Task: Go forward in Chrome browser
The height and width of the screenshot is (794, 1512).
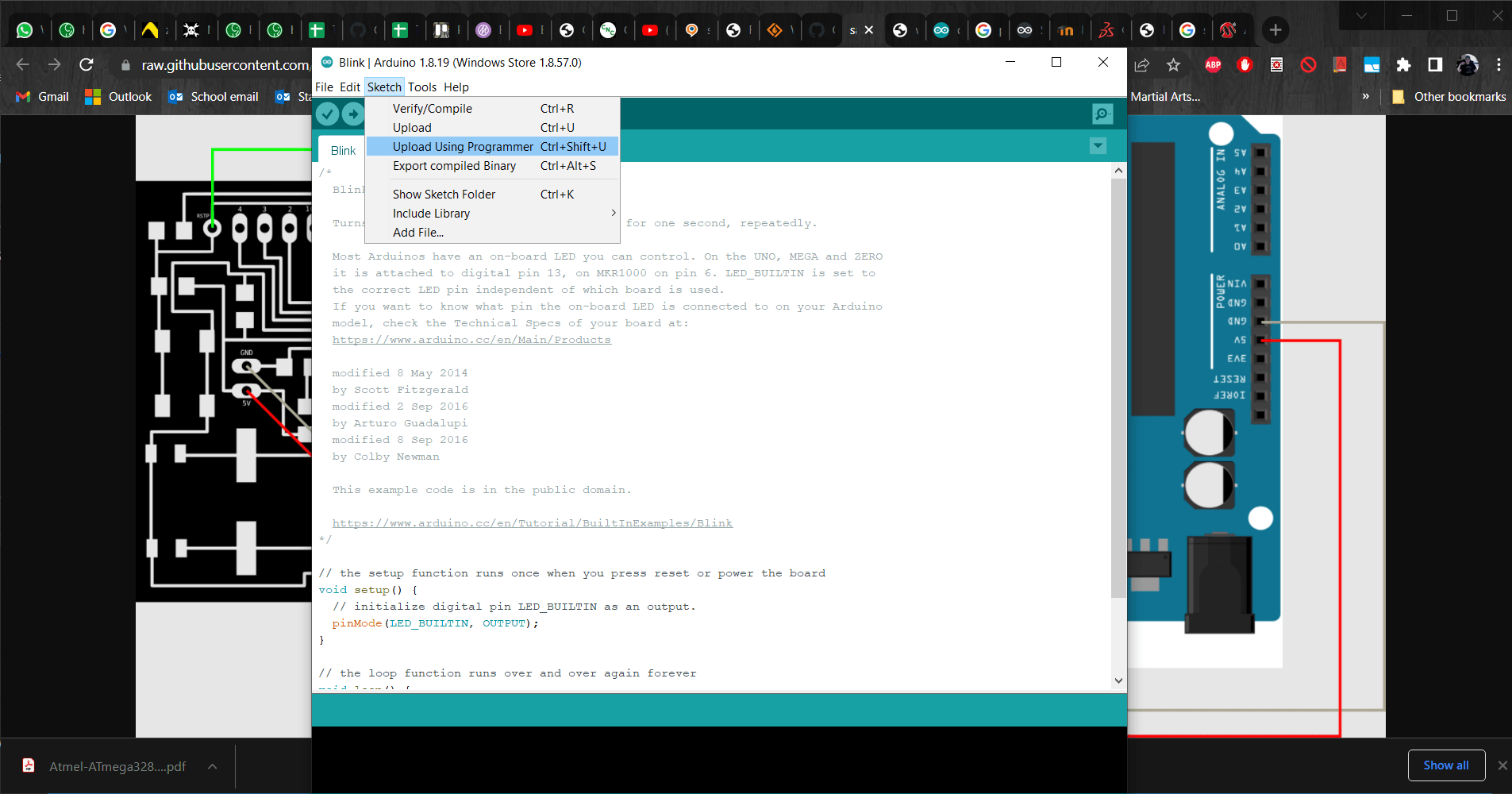Action: tap(54, 65)
